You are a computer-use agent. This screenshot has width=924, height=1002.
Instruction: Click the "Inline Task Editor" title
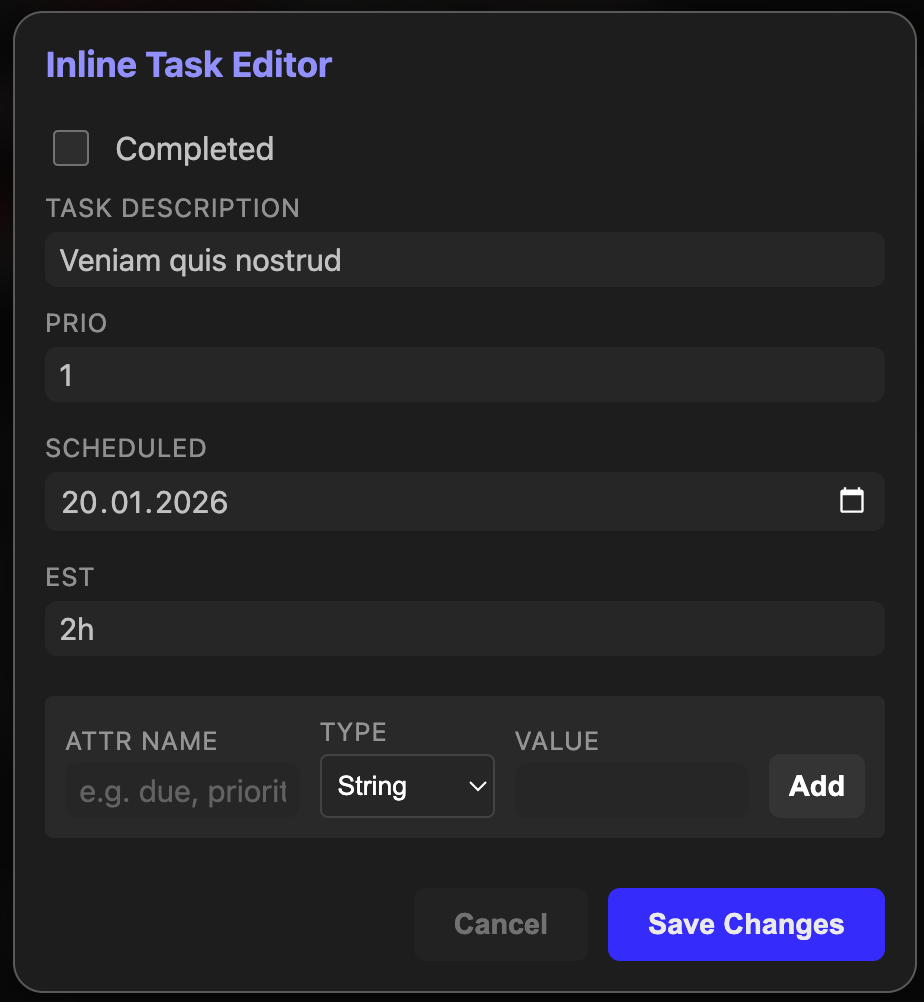click(x=189, y=65)
